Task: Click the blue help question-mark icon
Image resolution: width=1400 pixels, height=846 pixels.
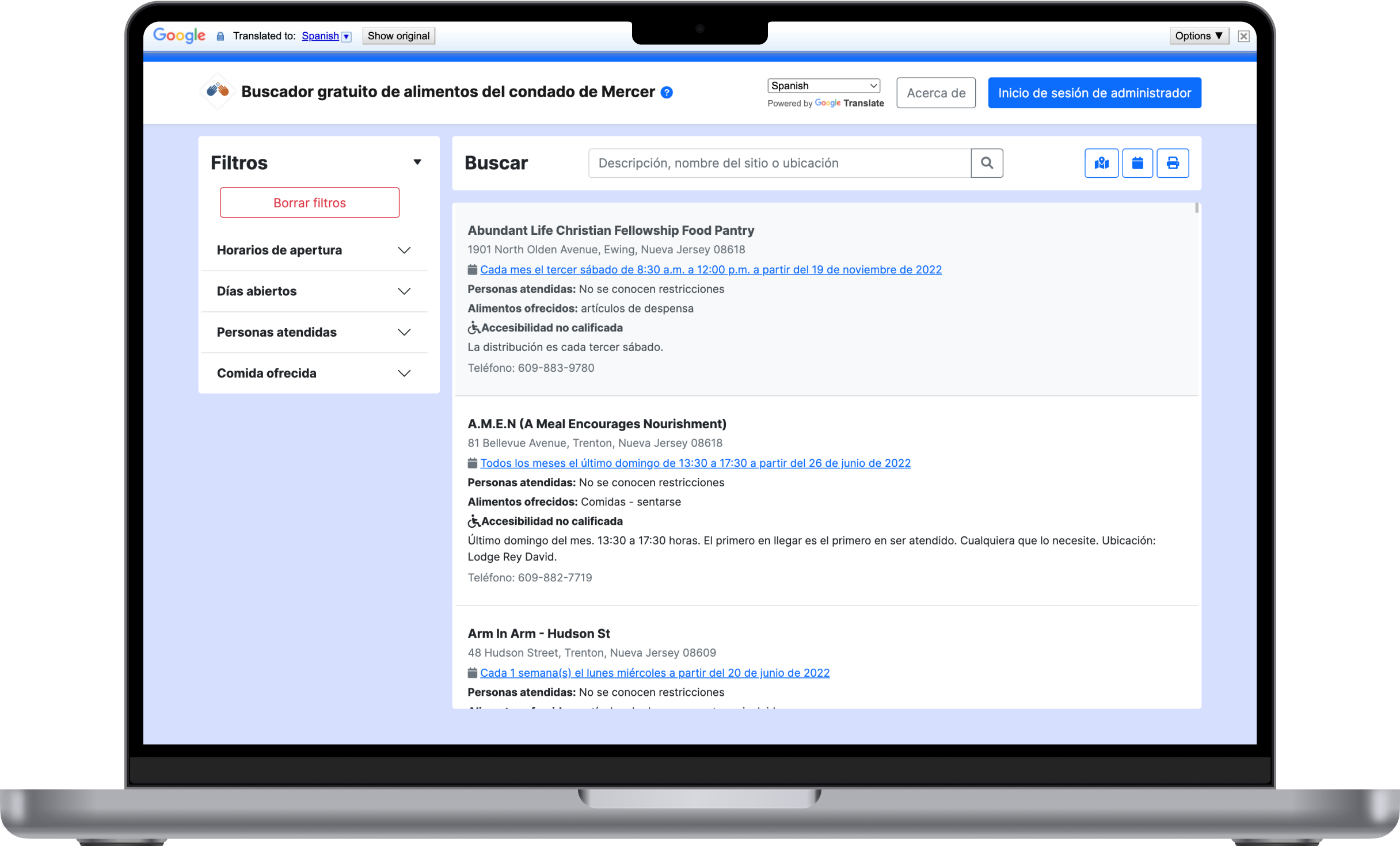Action: 667,93
